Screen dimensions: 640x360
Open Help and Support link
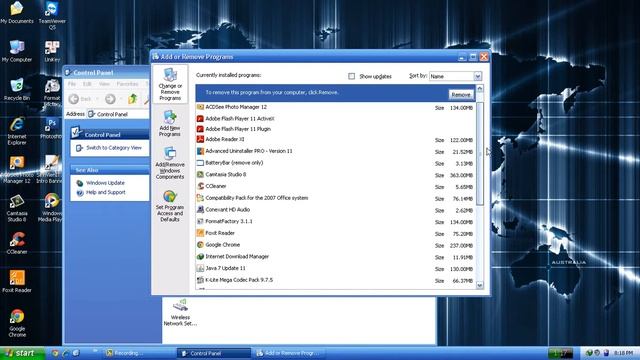tap(106, 192)
